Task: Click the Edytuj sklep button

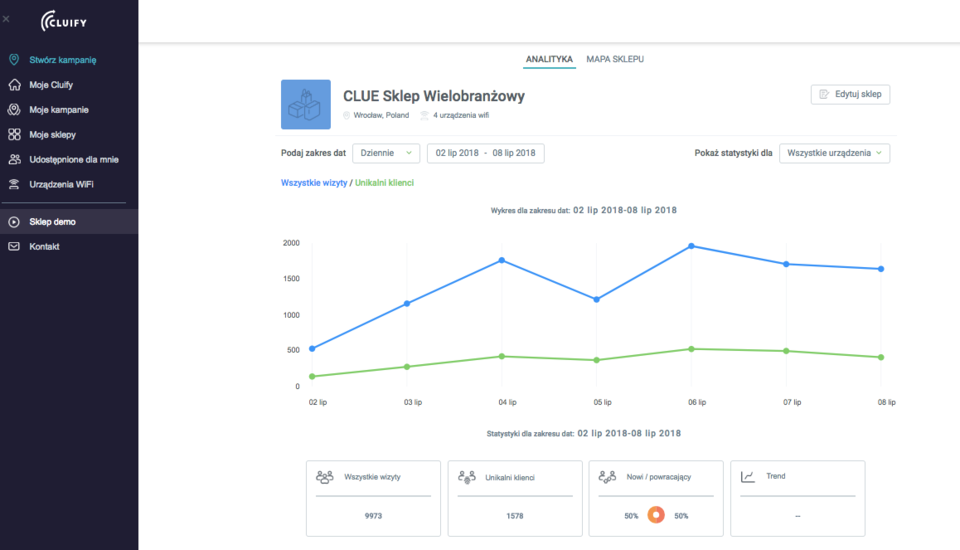Action: pos(850,94)
